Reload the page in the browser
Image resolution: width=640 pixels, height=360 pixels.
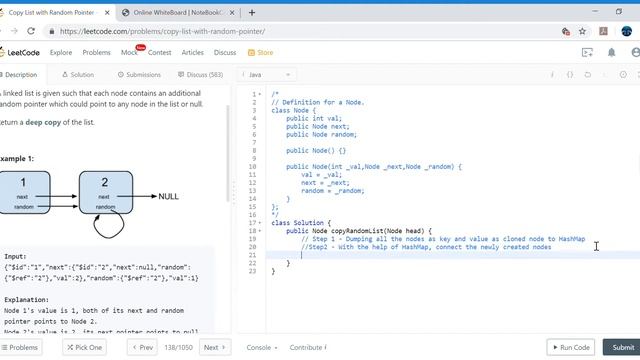point(31,31)
